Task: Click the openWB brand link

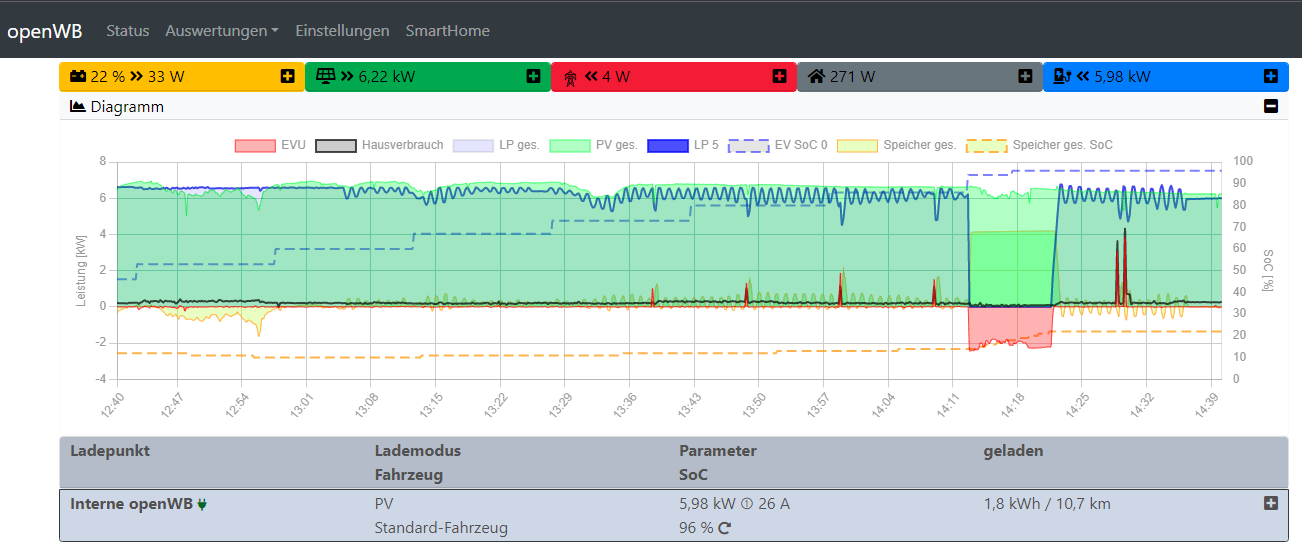Action: [x=45, y=31]
